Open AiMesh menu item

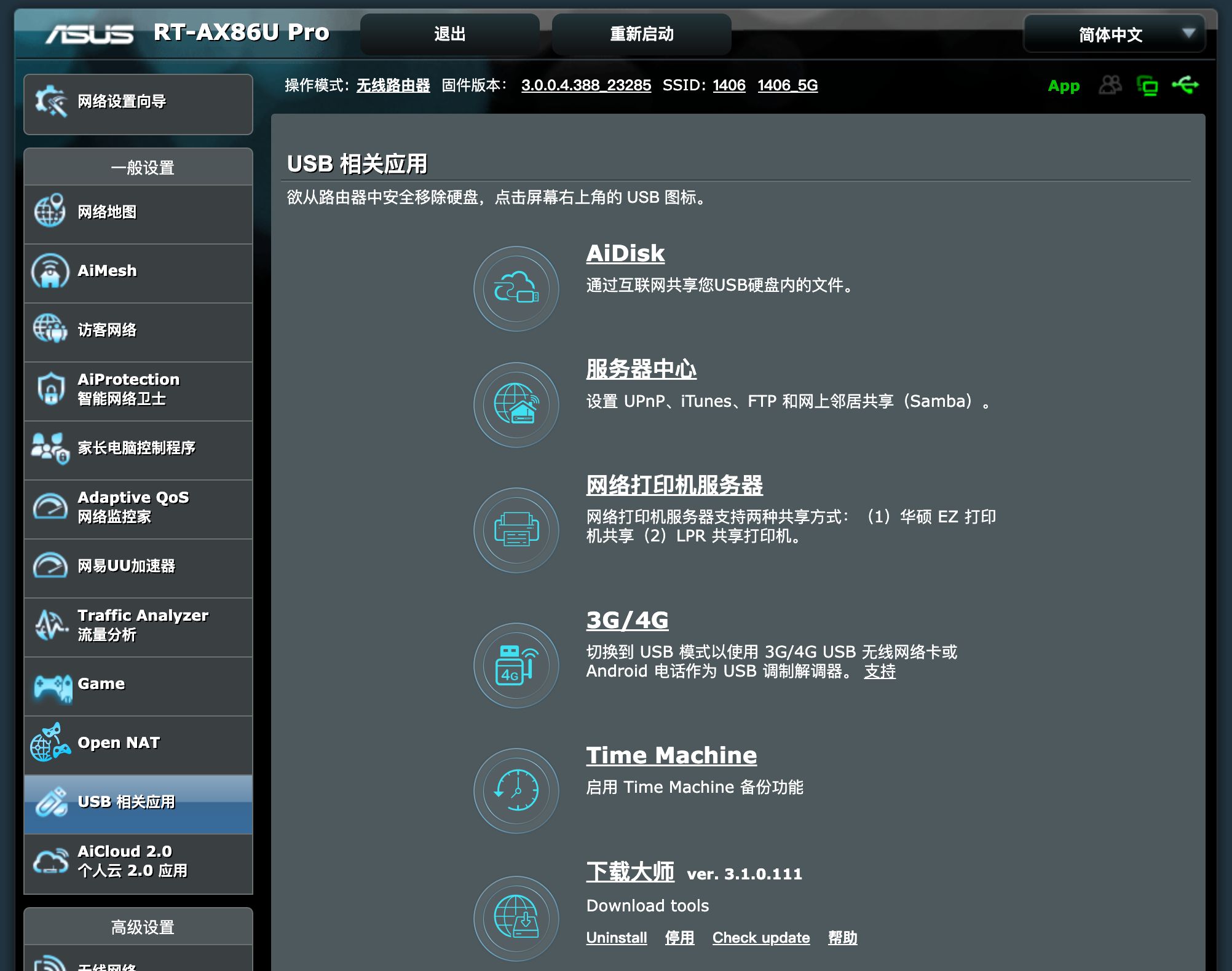point(138,273)
